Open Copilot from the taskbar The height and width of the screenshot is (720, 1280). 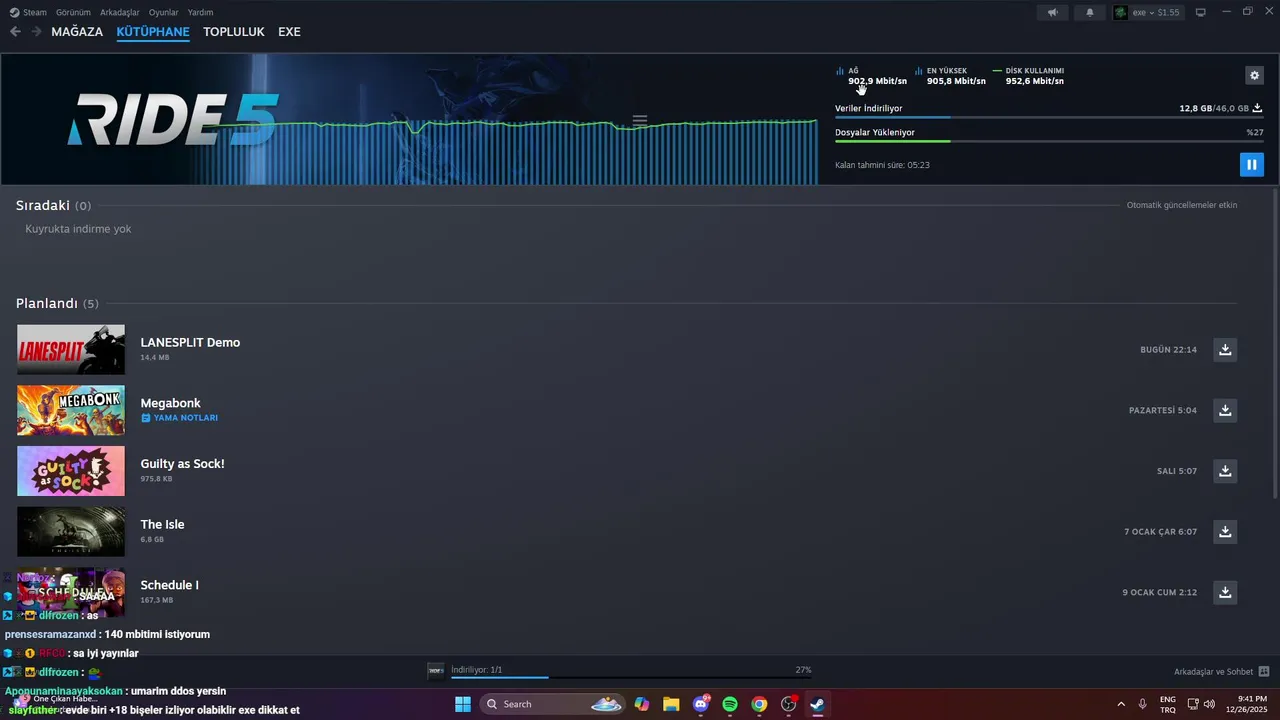pos(642,704)
